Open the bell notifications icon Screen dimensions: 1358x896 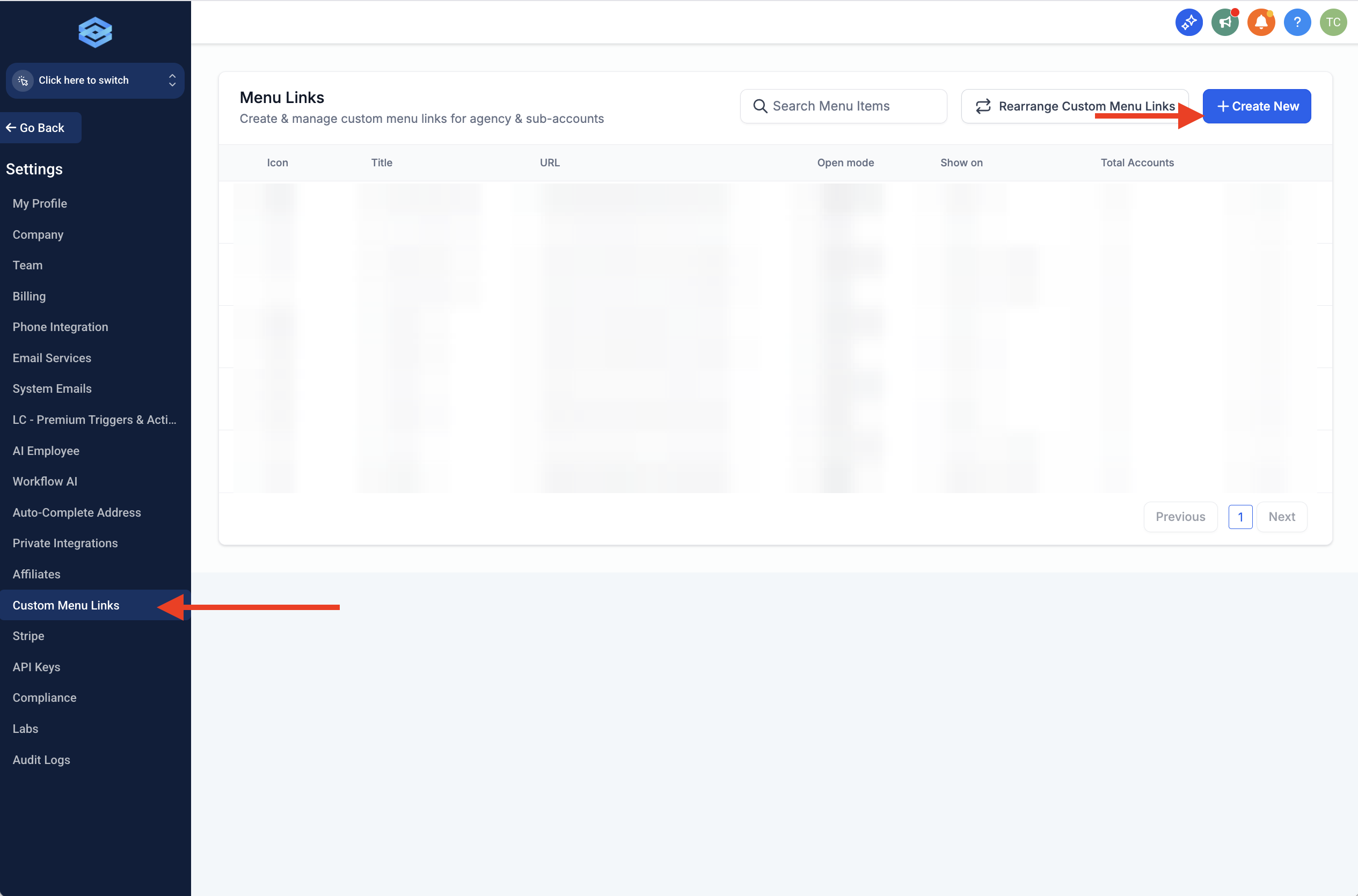1261,23
